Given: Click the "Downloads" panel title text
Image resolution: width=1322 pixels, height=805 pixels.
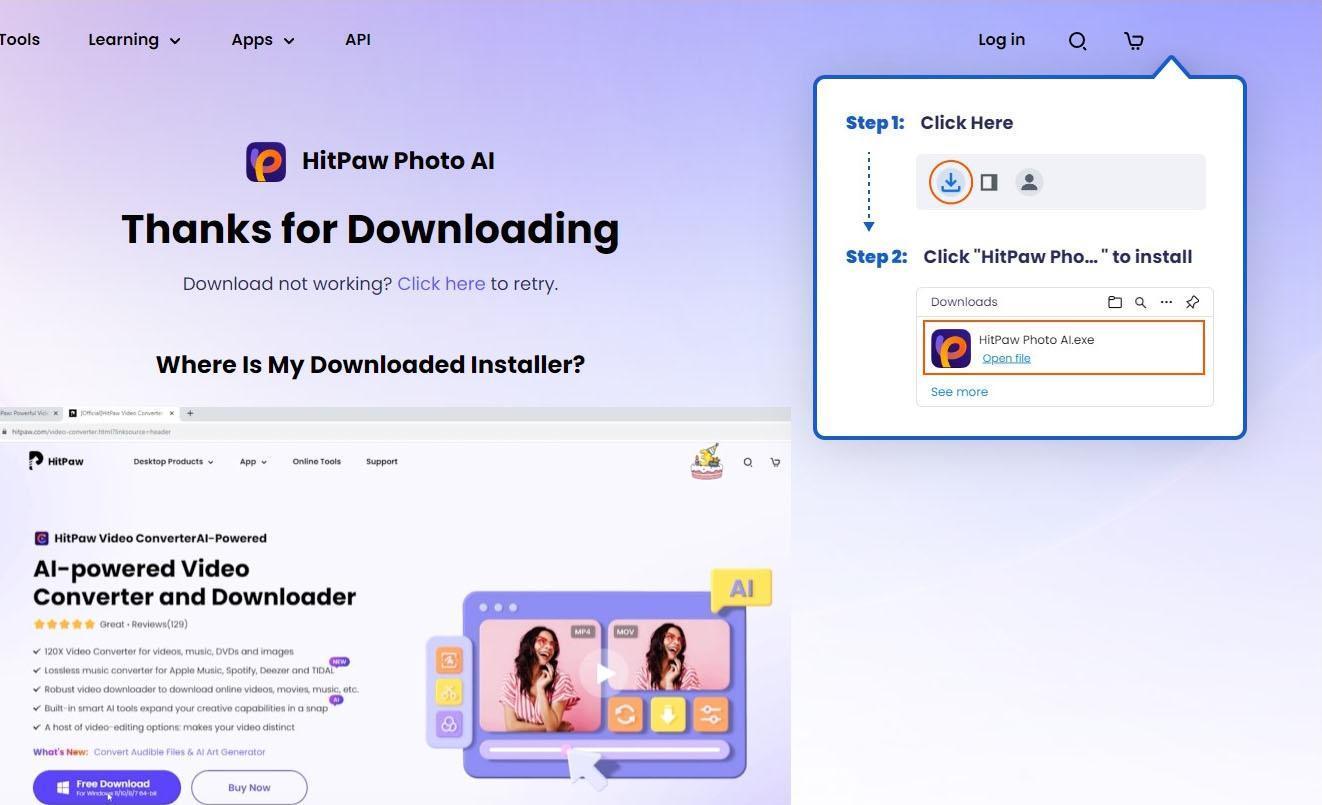Looking at the screenshot, I should [964, 302].
